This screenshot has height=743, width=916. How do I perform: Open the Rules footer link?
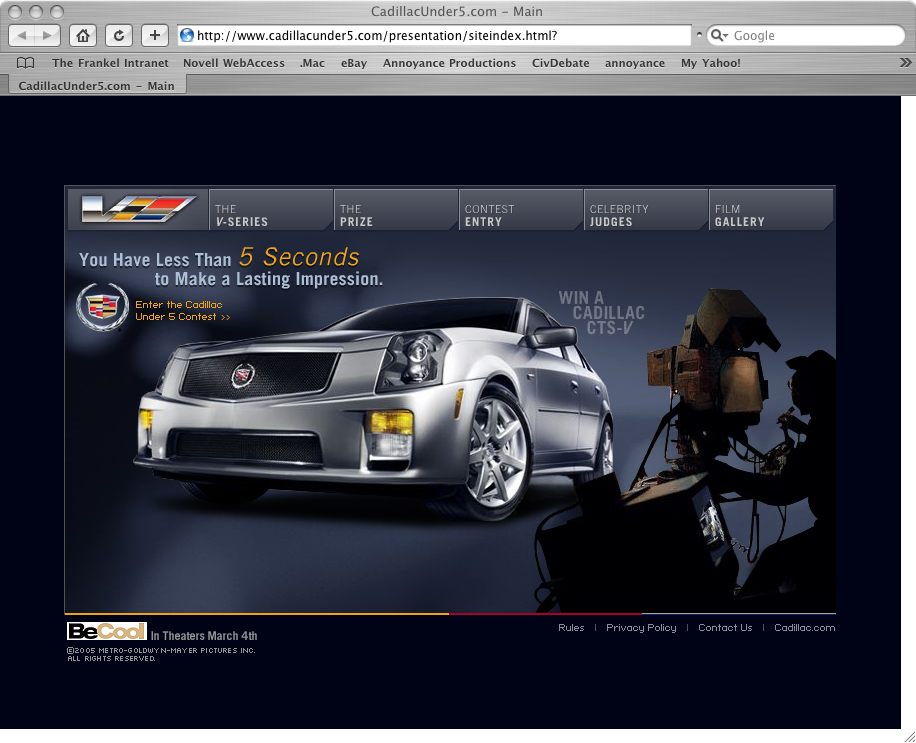[x=571, y=627]
